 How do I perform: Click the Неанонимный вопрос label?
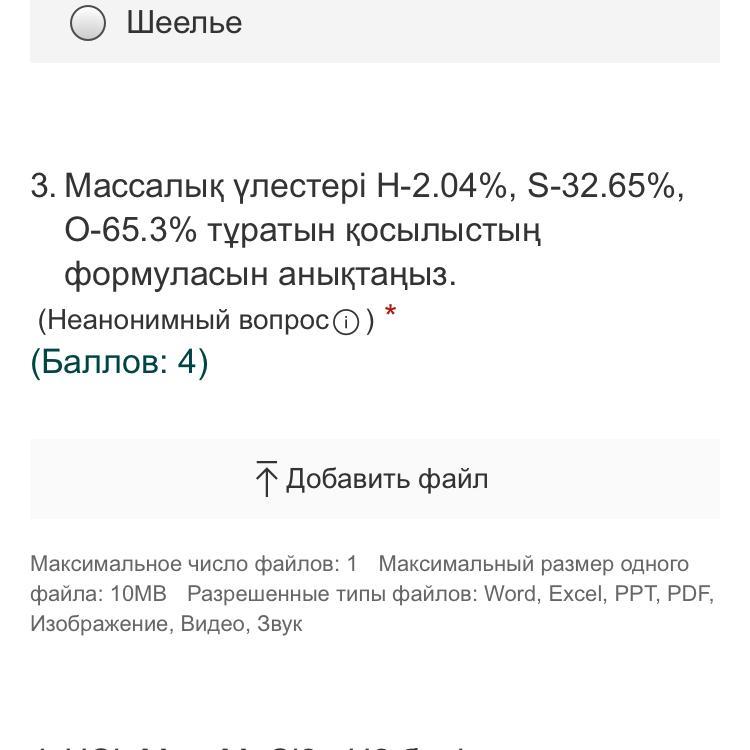[x=188, y=320]
